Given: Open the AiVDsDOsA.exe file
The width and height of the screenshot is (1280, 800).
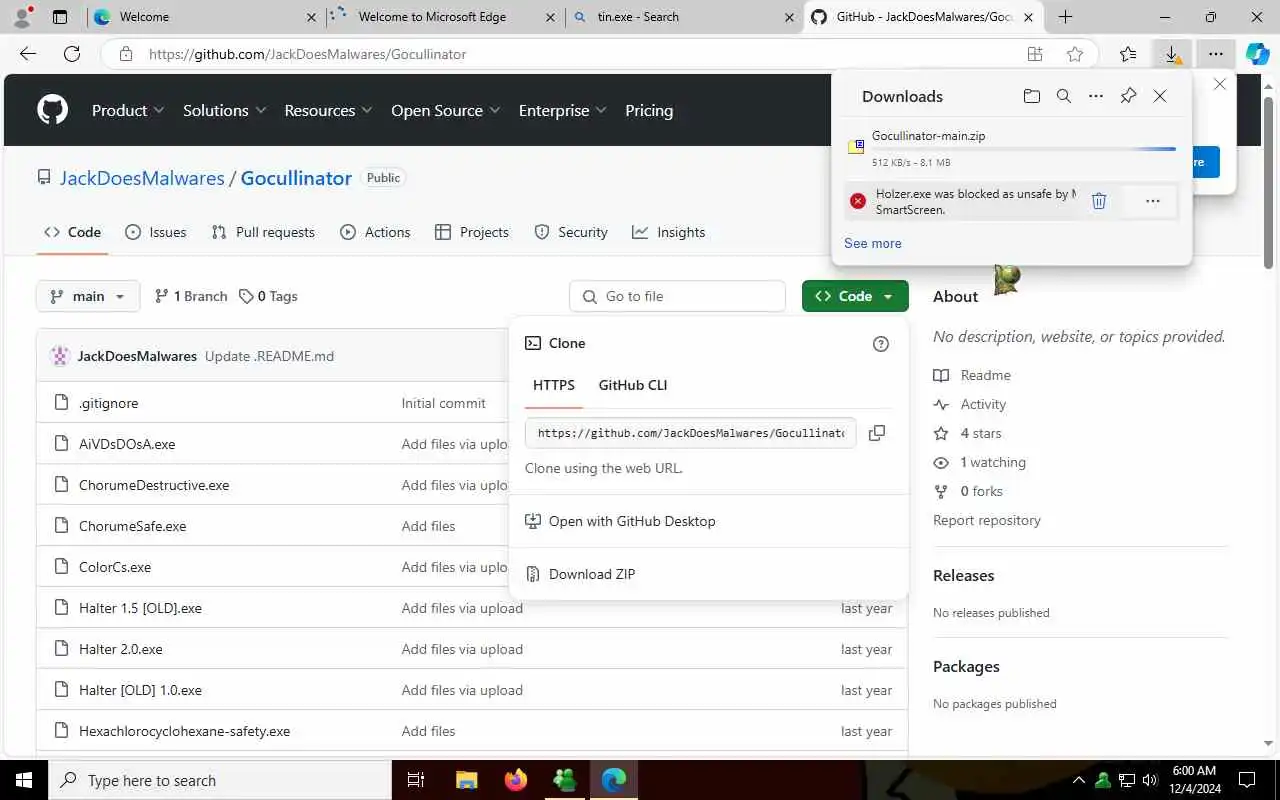Looking at the screenshot, I should (x=127, y=444).
